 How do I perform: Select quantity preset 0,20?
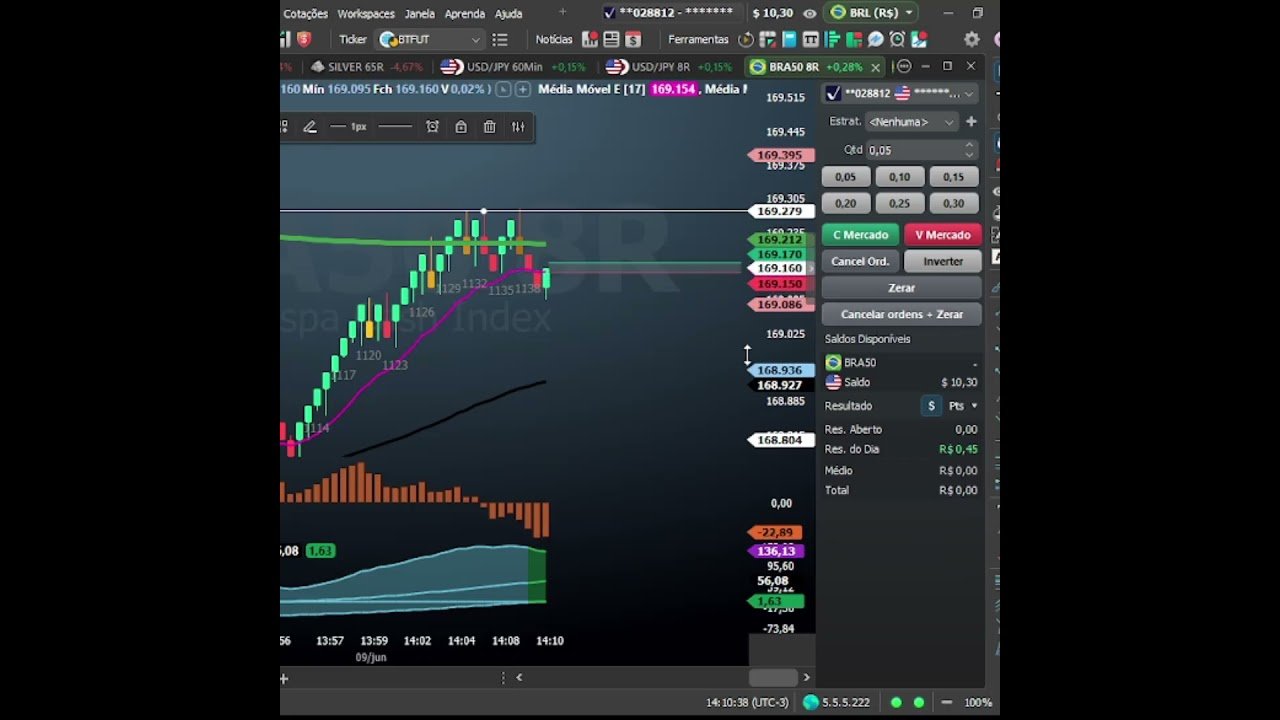coord(845,203)
